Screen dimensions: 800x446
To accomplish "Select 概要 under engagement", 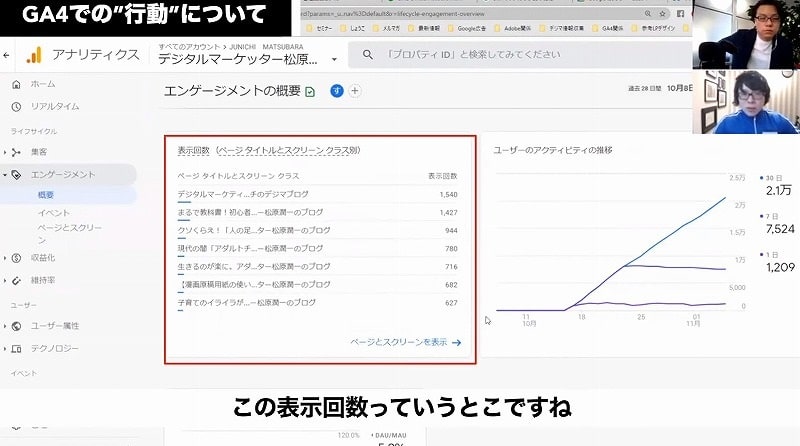I will coord(45,195).
